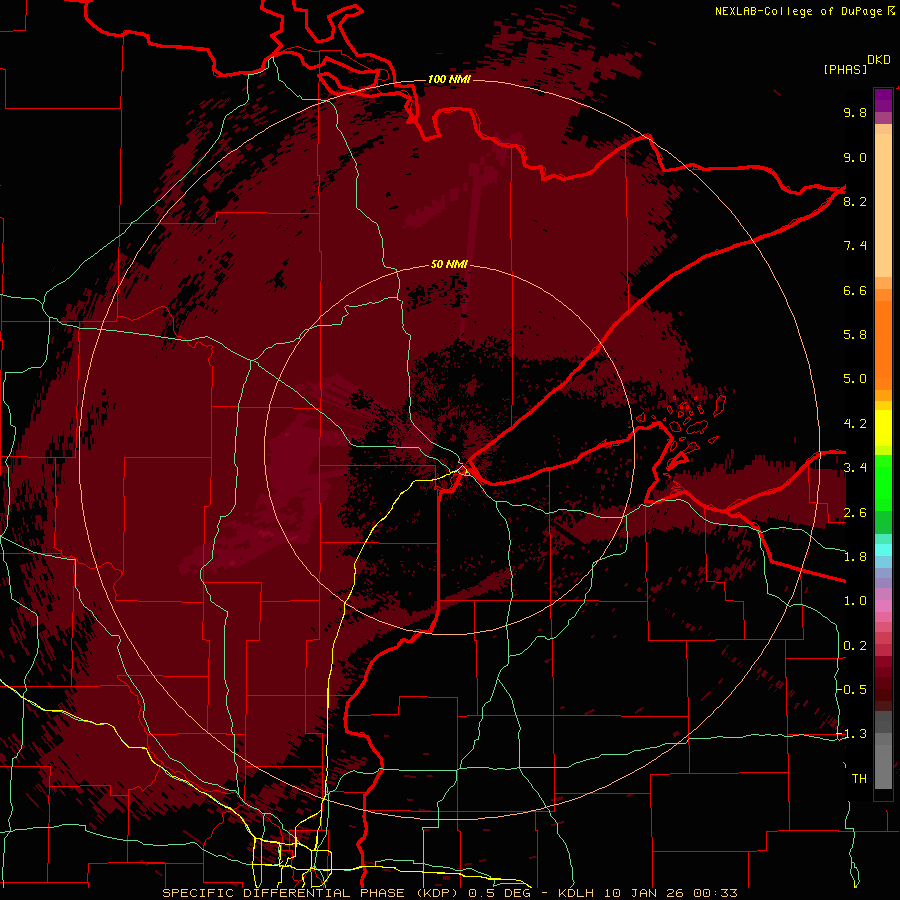Click the DKD label above the color scale

pyautogui.click(x=879, y=60)
